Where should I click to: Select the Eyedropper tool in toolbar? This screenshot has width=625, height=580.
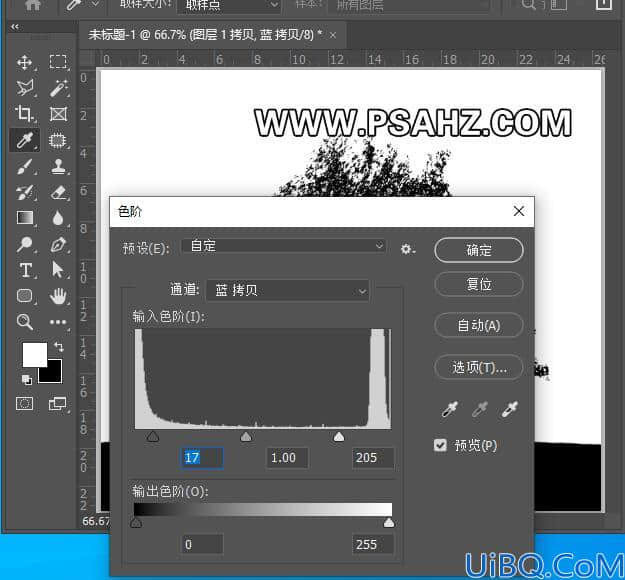click(24, 140)
